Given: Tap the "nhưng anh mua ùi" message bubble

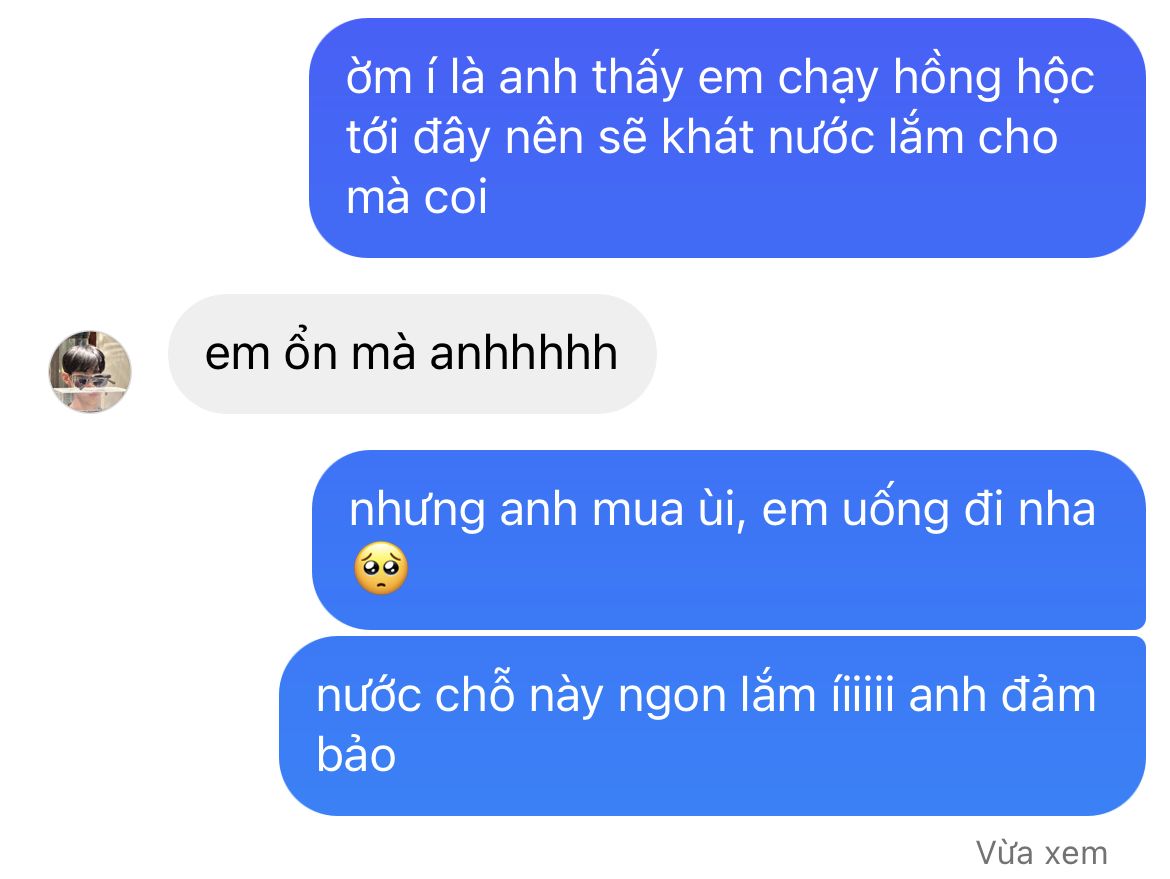Looking at the screenshot, I should tap(728, 540).
